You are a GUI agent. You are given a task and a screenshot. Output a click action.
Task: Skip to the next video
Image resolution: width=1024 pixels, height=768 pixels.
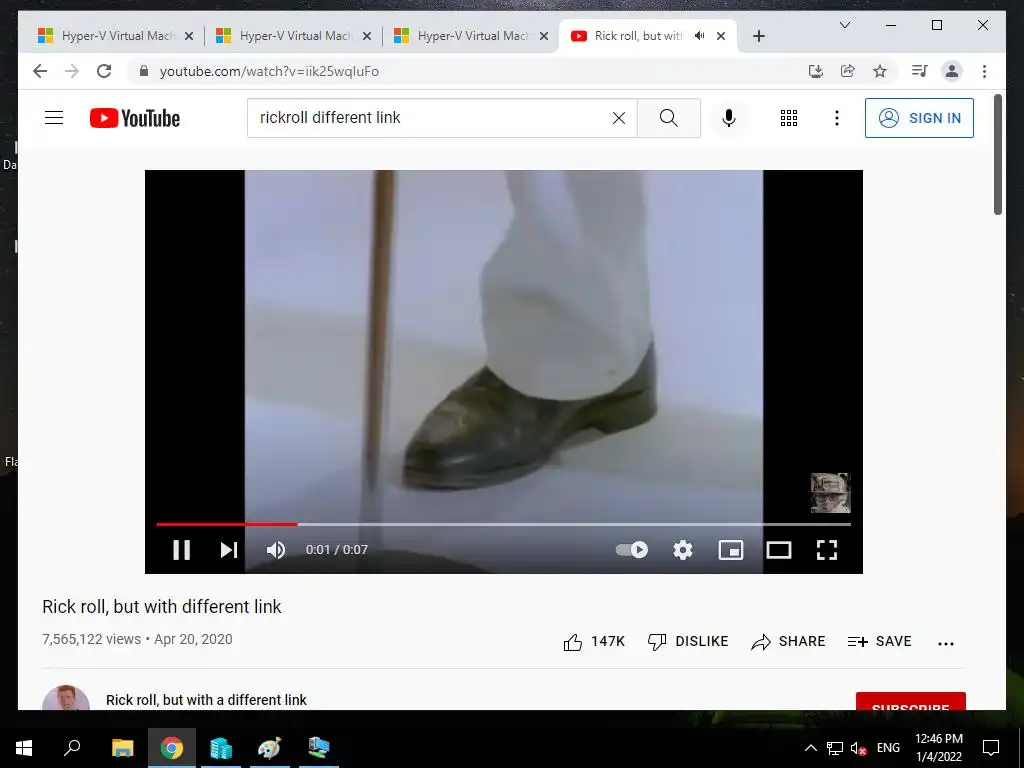click(x=229, y=550)
